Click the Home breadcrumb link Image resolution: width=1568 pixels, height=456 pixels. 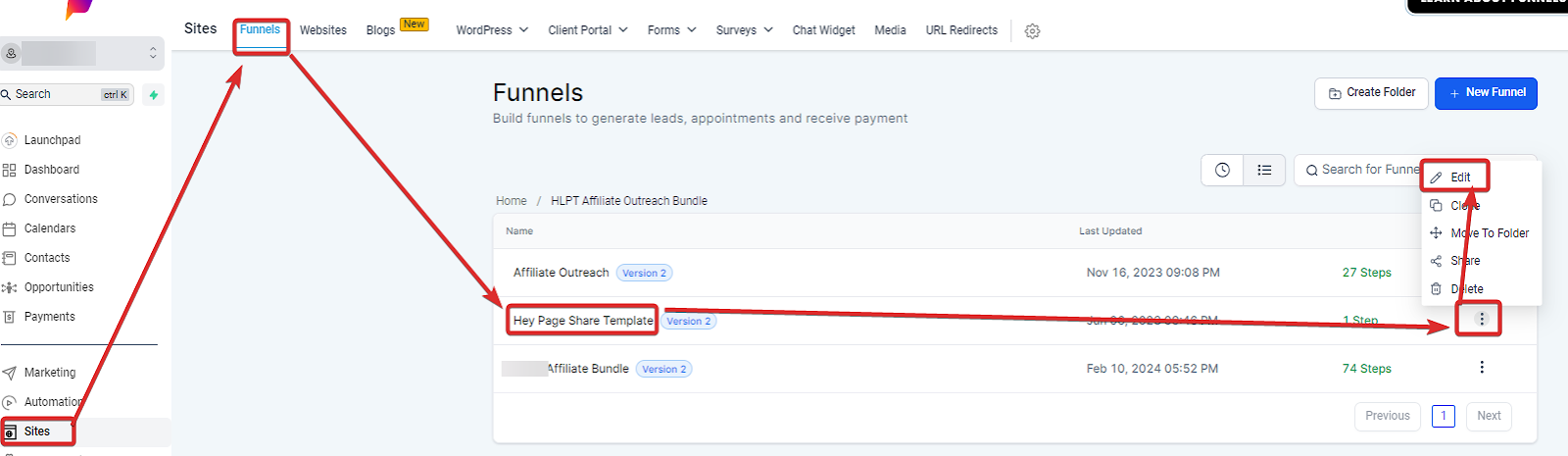[512, 201]
